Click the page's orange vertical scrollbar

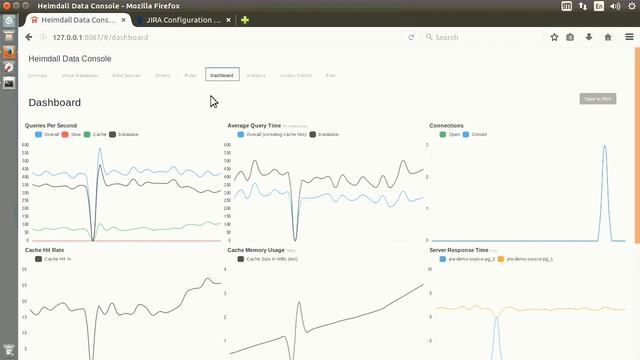637,145
